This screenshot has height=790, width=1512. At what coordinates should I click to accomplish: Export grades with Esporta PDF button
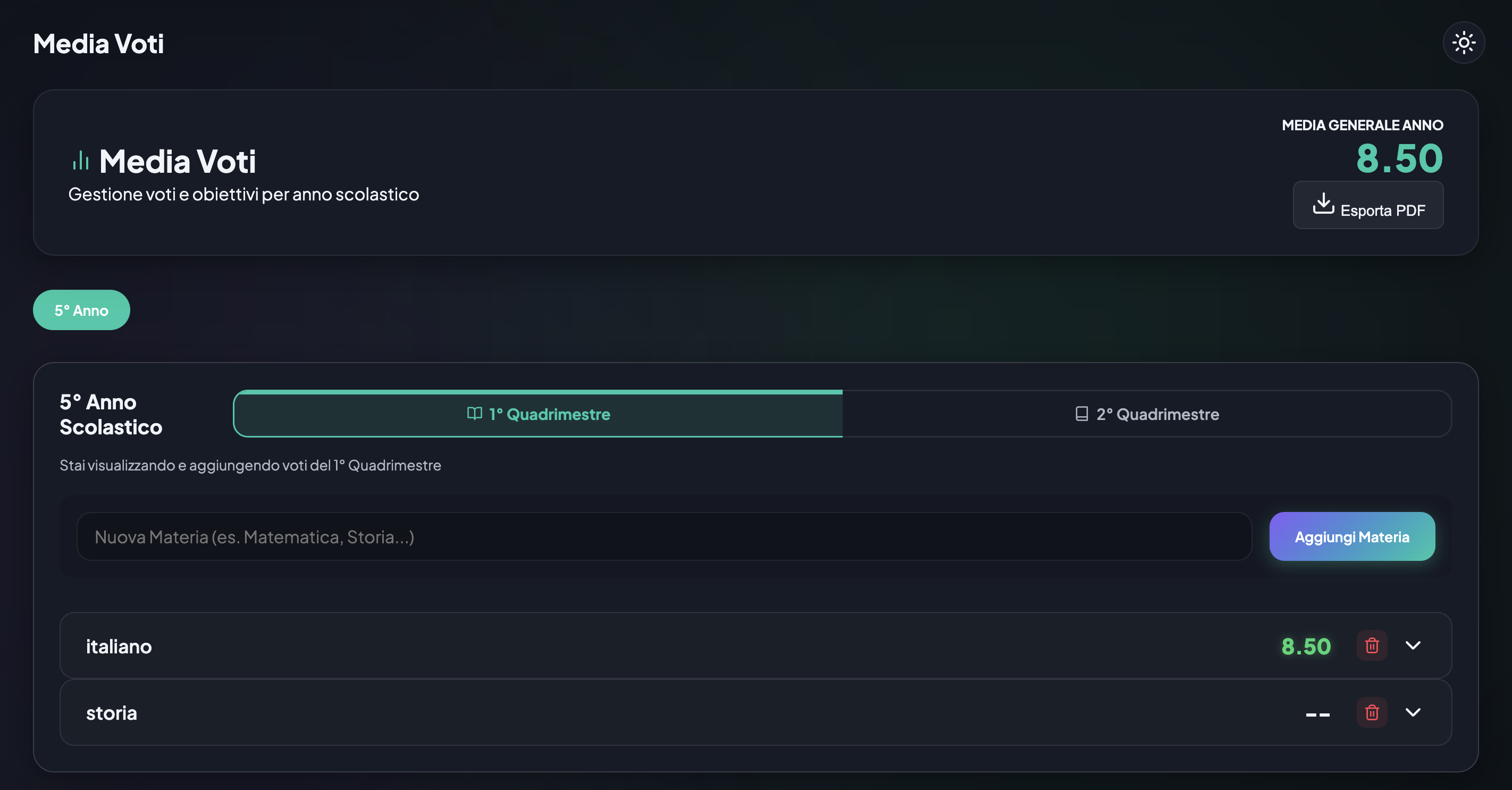click(1367, 205)
